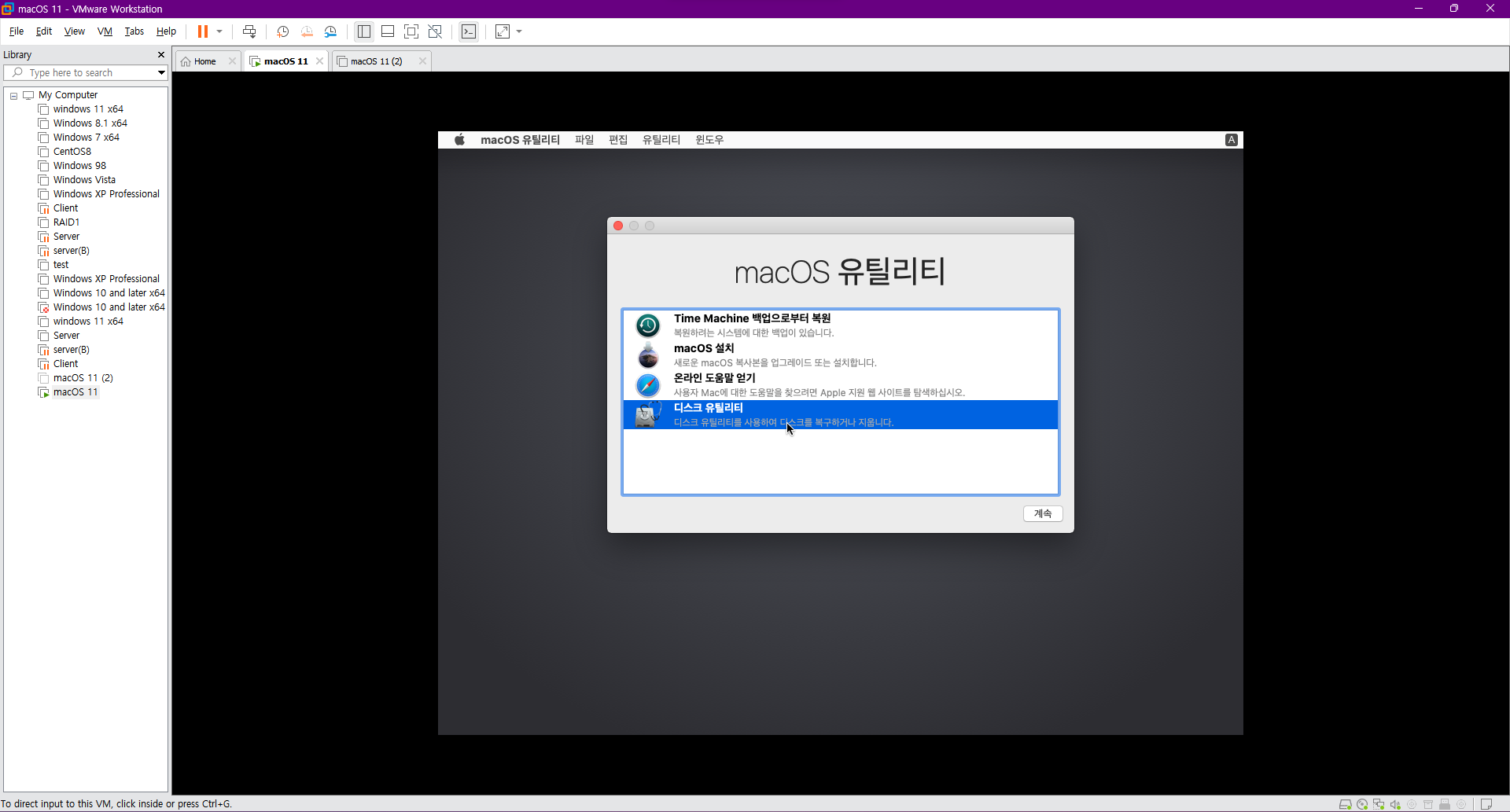Image resolution: width=1510 pixels, height=812 pixels.
Task: Close the Library panel
Action: click(x=161, y=55)
